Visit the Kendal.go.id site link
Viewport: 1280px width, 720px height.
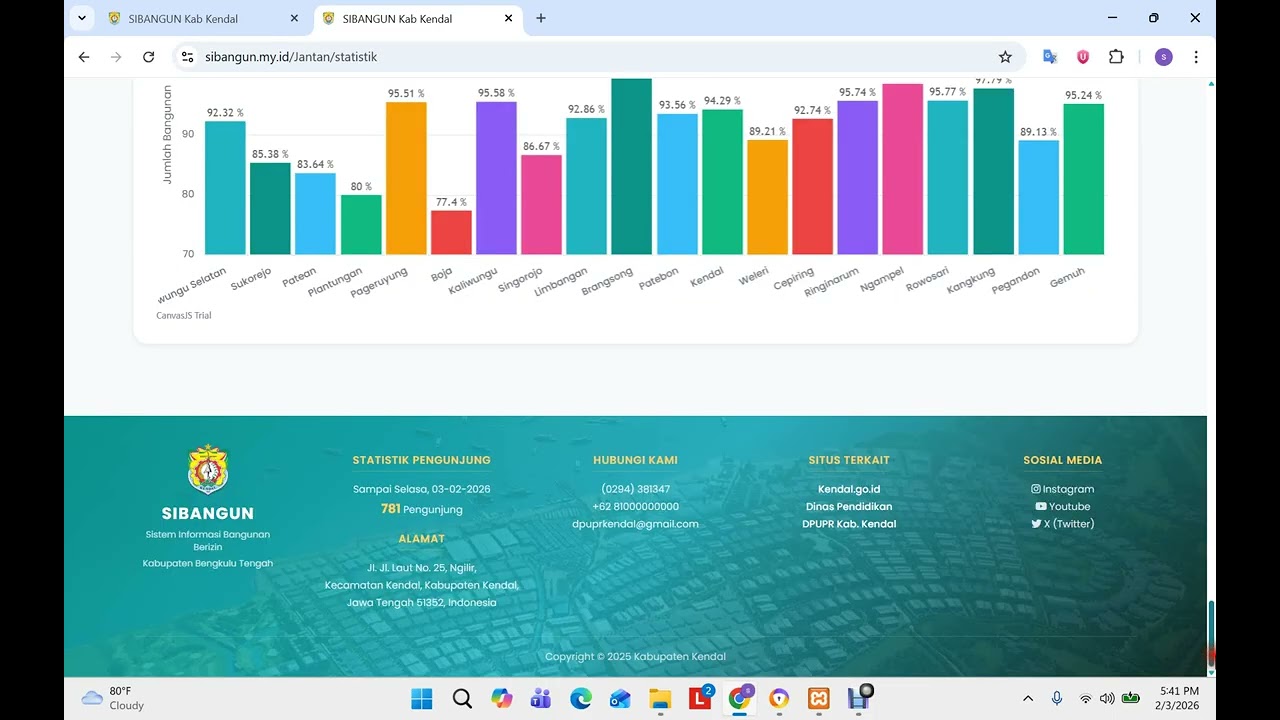pos(849,489)
